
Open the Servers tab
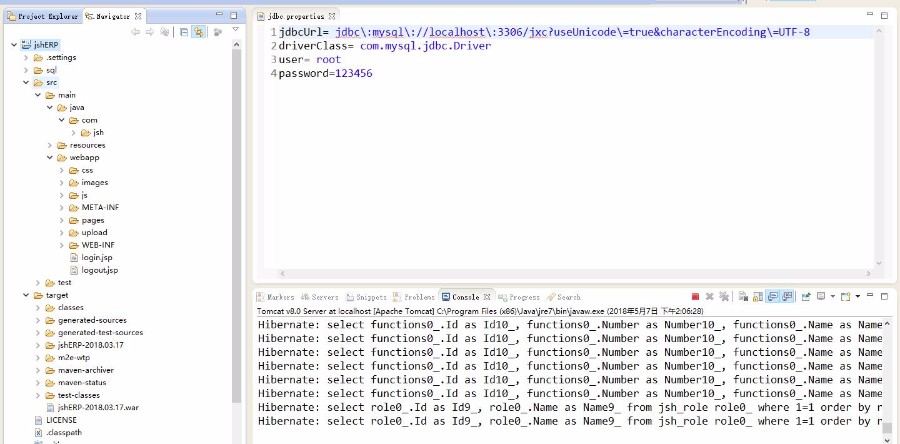[x=320, y=297]
